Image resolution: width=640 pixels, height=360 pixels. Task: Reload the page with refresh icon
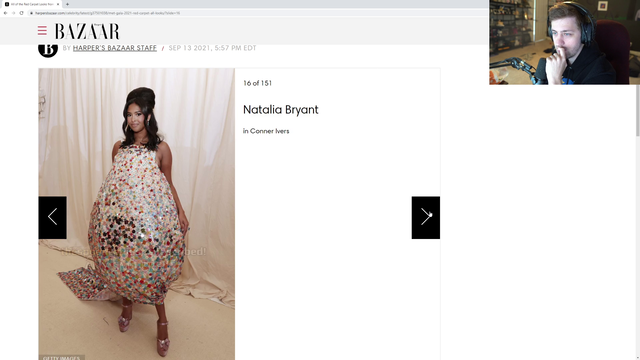22,13
